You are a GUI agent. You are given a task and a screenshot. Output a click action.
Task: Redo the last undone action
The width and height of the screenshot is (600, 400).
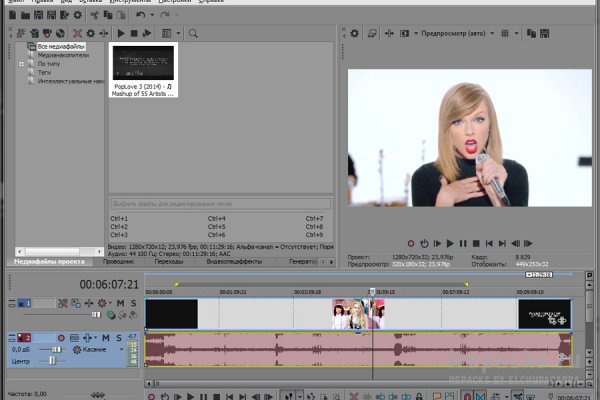coord(165,15)
